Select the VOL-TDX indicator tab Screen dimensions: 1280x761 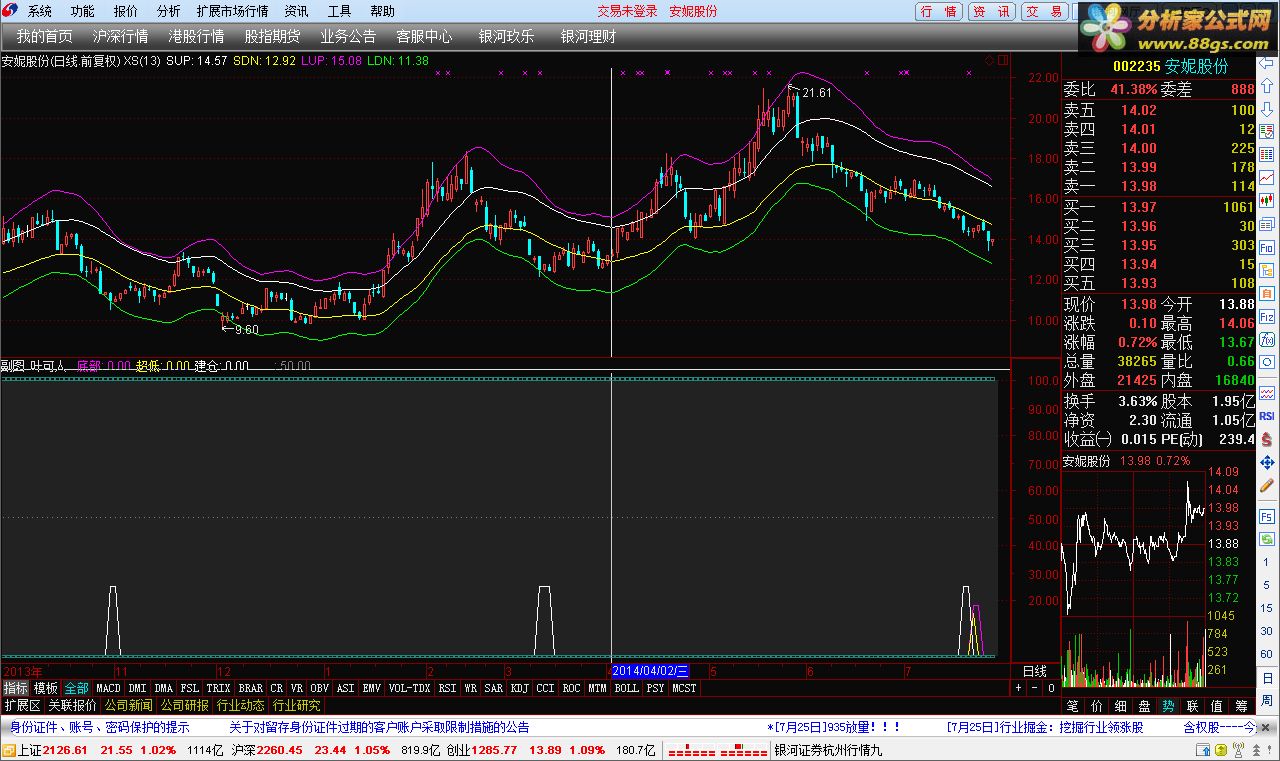[409, 688]
